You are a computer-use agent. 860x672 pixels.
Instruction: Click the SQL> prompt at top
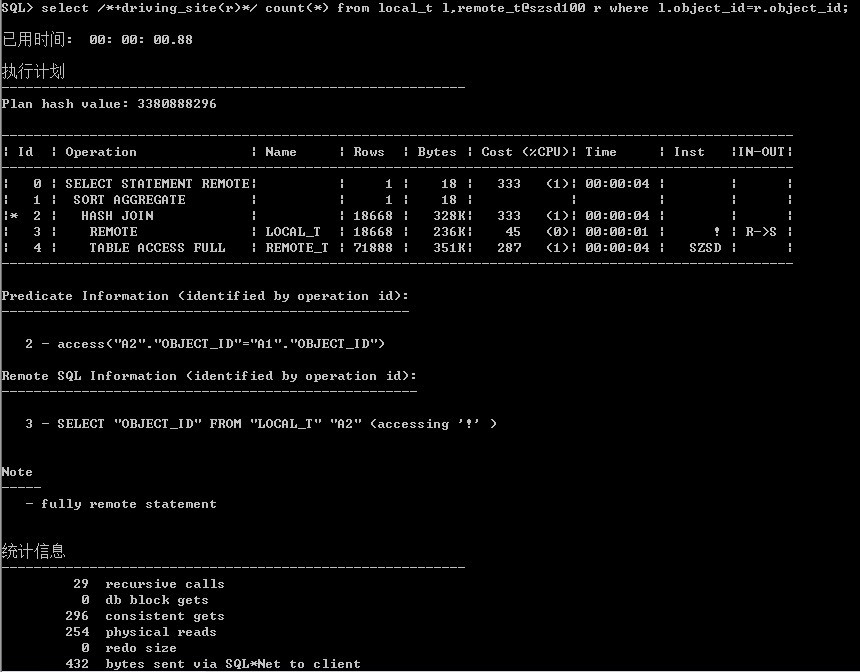coord(18,8)
